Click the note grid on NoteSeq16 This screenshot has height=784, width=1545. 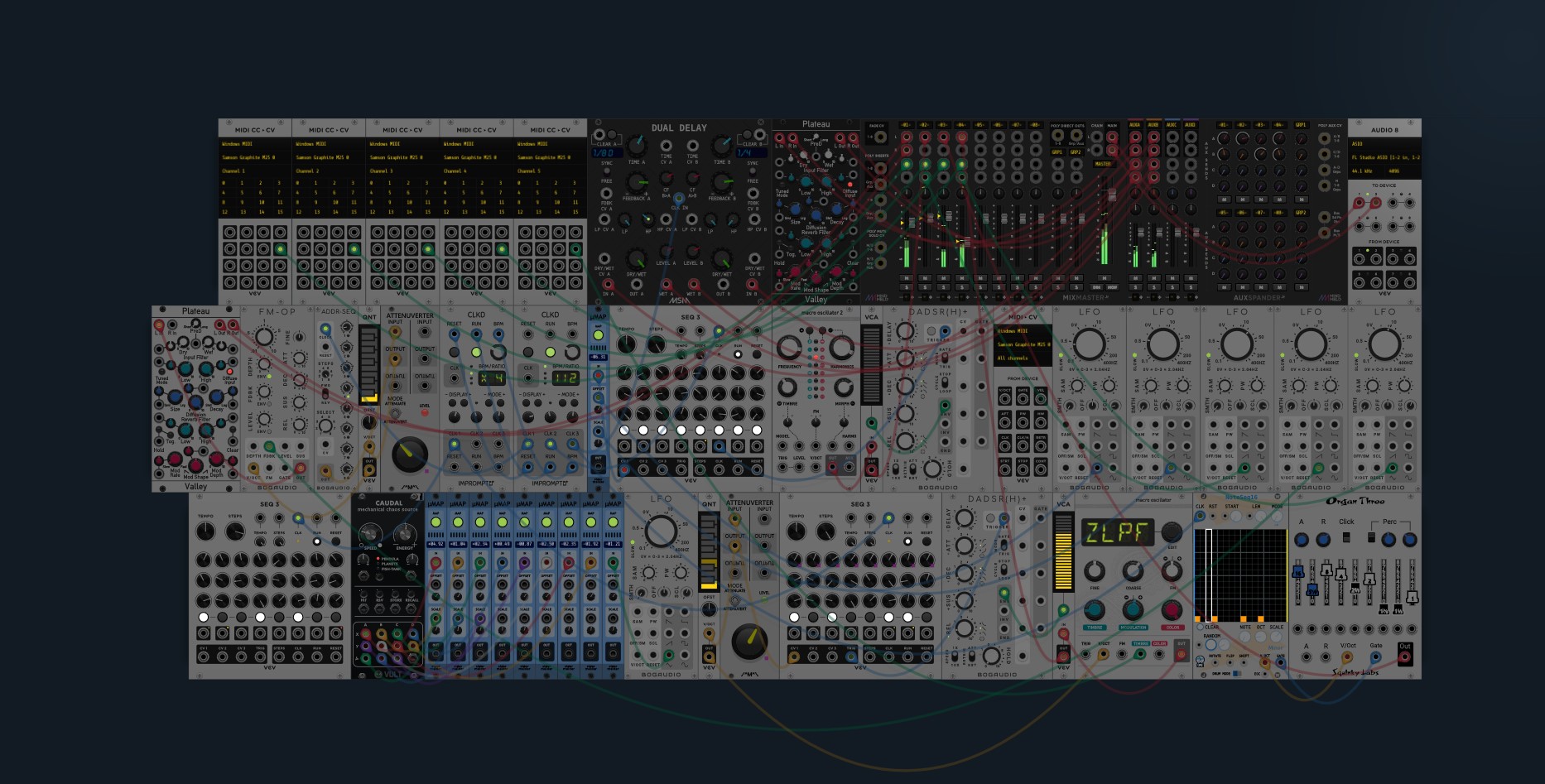point(1240,576)
